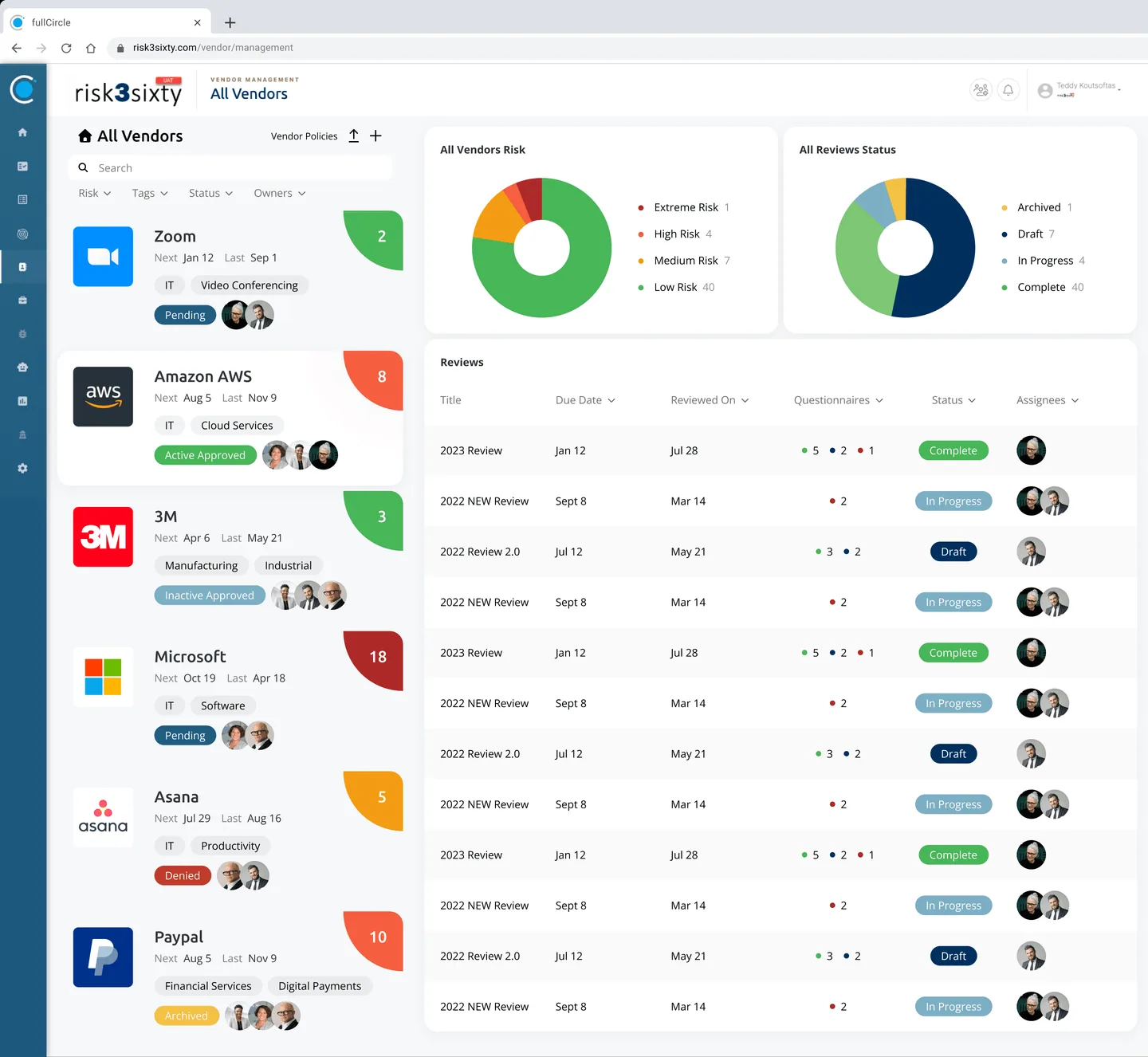Image resolution: width=1148 pixels, height=1057 pixels.
Task: Open the bar chart report icon in the sidebar
Action: point(22,401)
